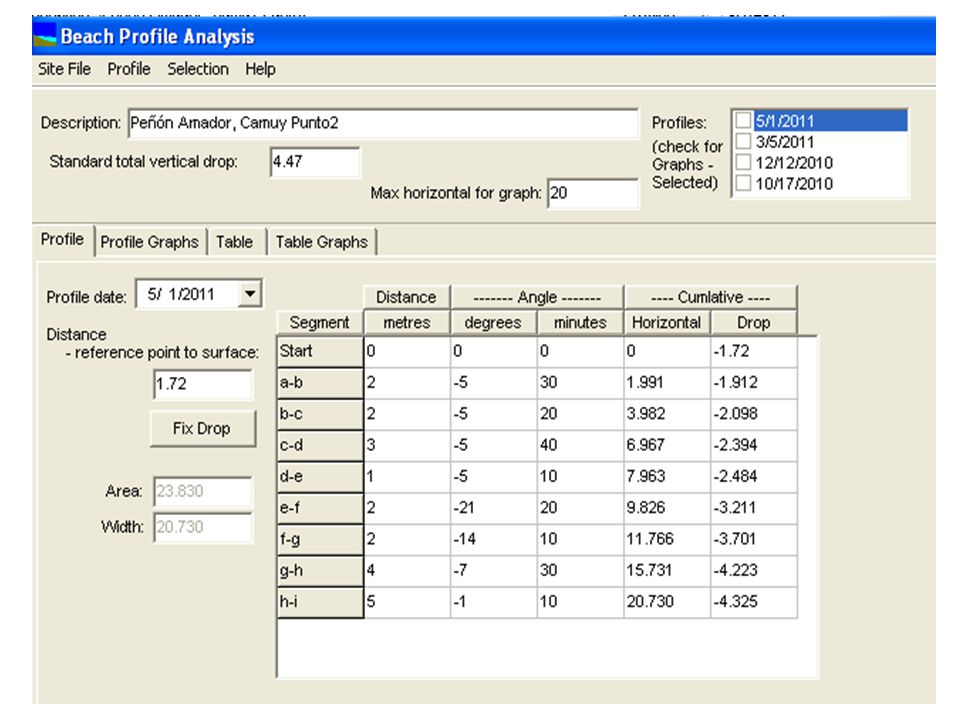Select the Profile tab

[62, 239]
